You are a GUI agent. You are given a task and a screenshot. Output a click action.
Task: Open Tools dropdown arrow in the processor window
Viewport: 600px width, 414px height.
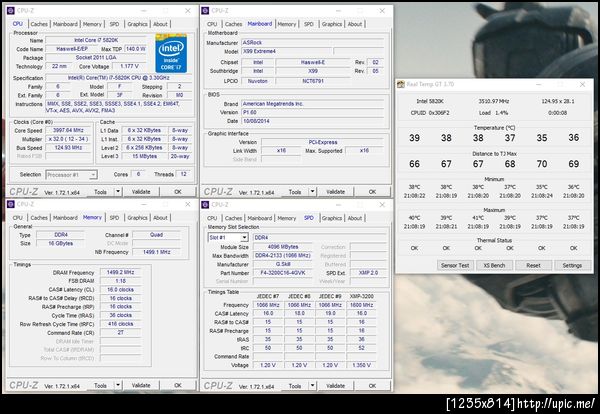click(x=119, y=190)
